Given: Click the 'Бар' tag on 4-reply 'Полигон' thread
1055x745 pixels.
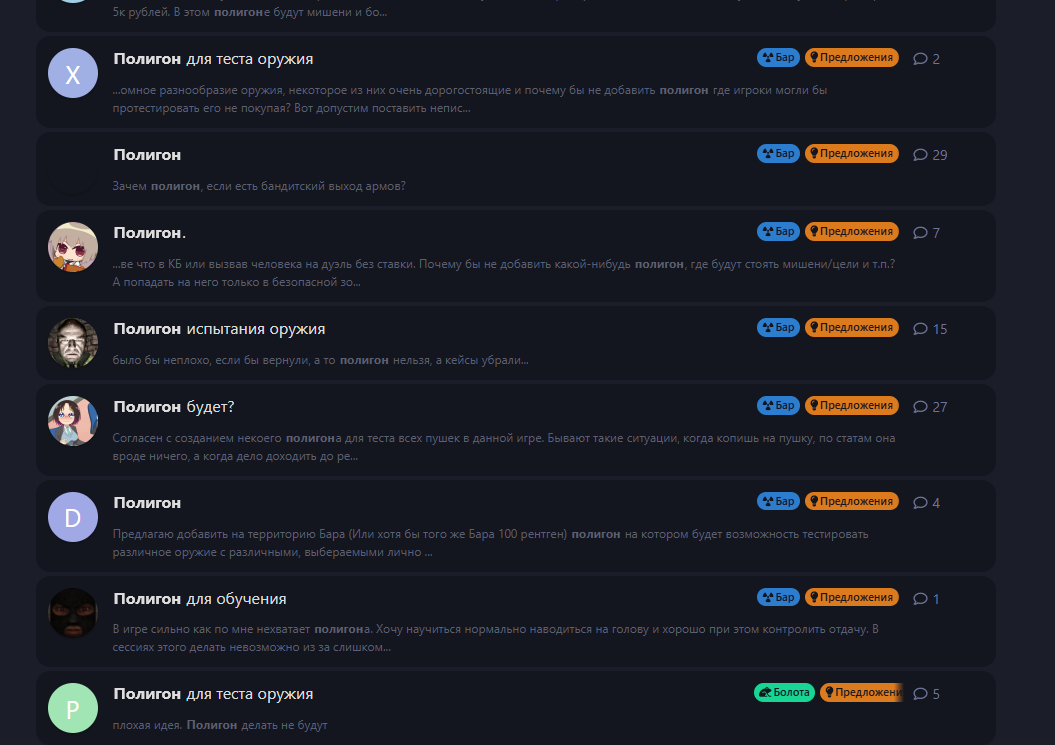Looking at the screenshot, I should 778,501.
